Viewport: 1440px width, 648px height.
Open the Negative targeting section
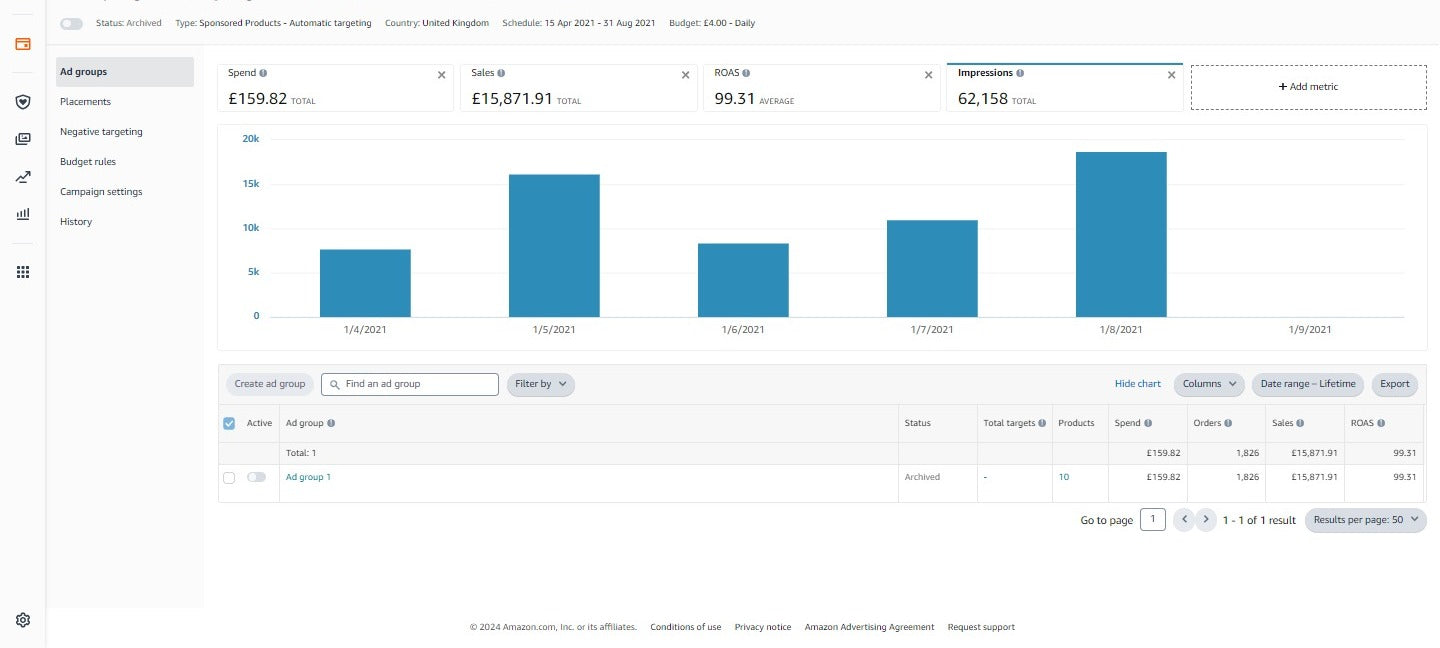click(x=101, y=132)
